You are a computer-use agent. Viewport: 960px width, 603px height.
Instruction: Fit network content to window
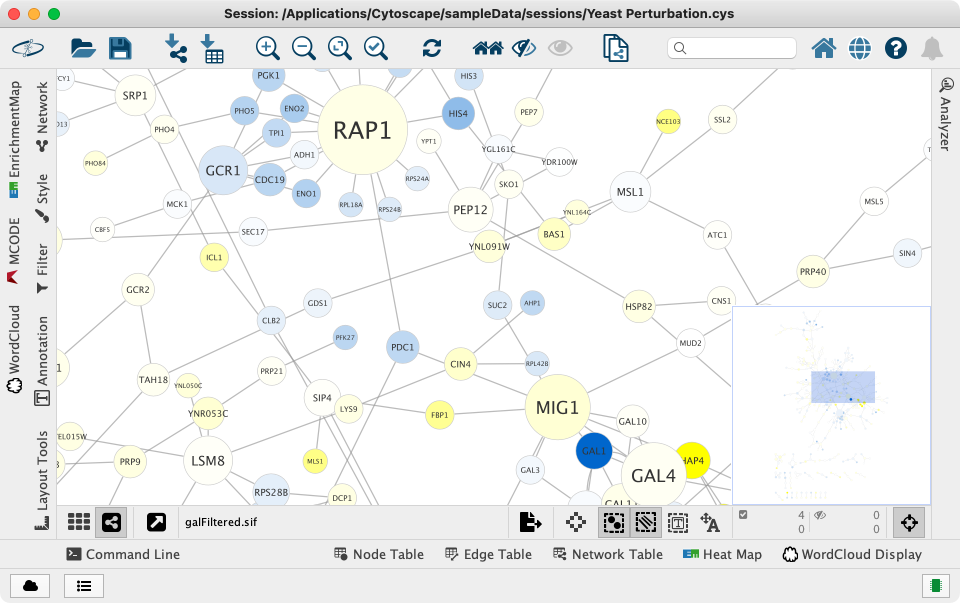(x=340, y=48)
